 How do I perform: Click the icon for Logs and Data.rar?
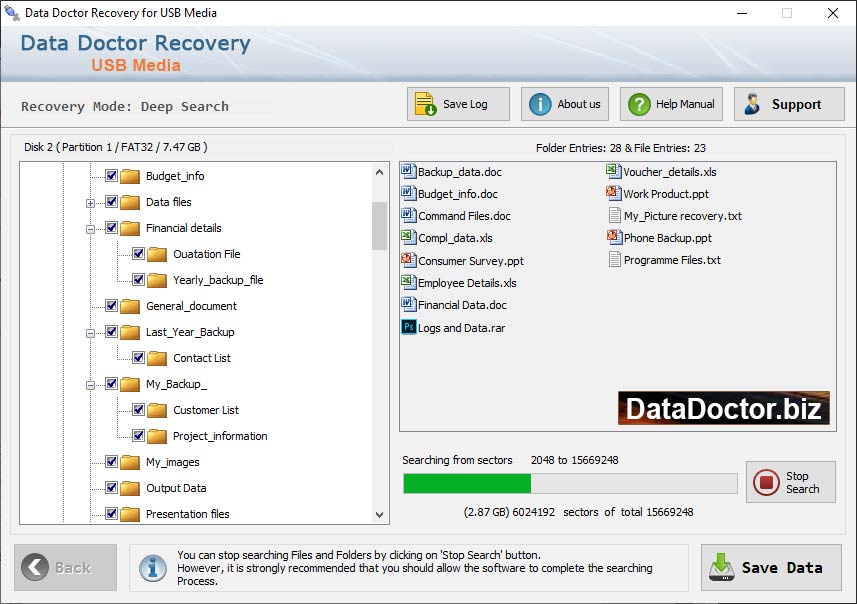click(409, 327)
